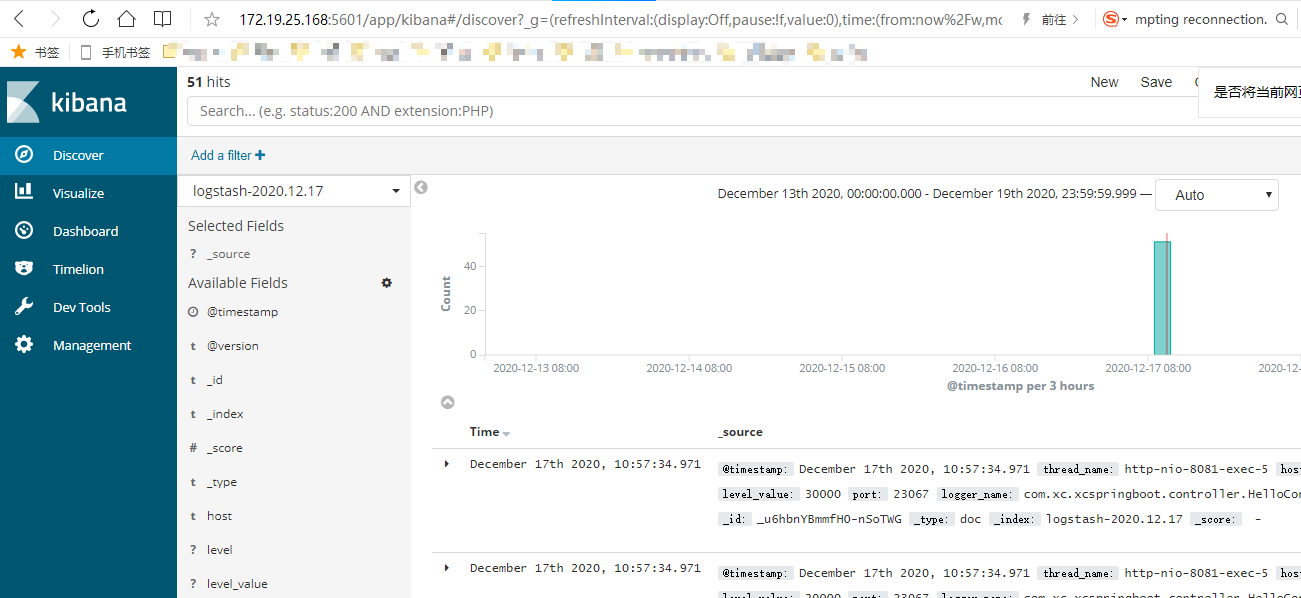Reload the page with refresh icon

[90, 19]
